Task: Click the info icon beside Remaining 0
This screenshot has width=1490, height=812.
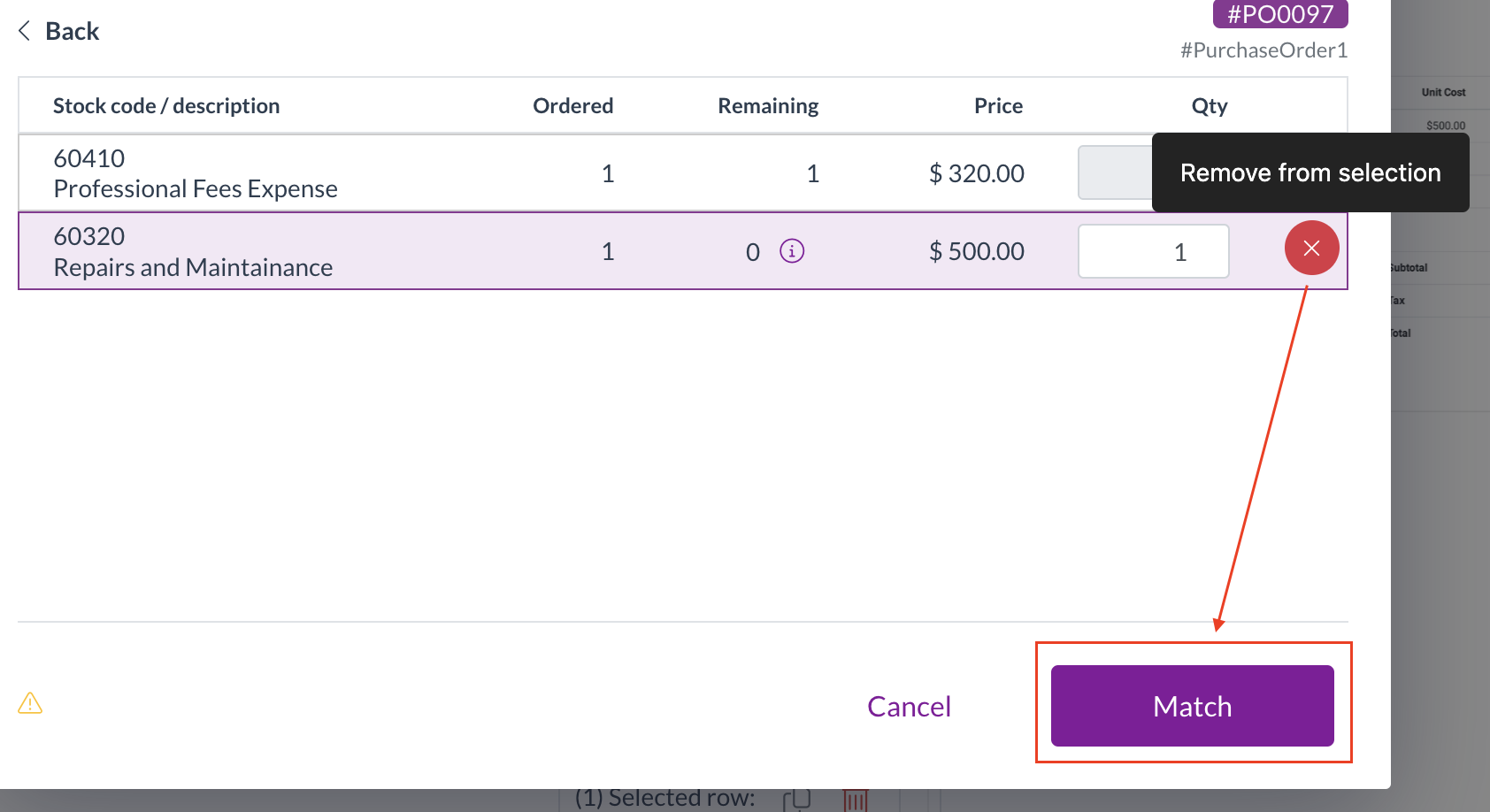Action: click(x=792, y=251)
